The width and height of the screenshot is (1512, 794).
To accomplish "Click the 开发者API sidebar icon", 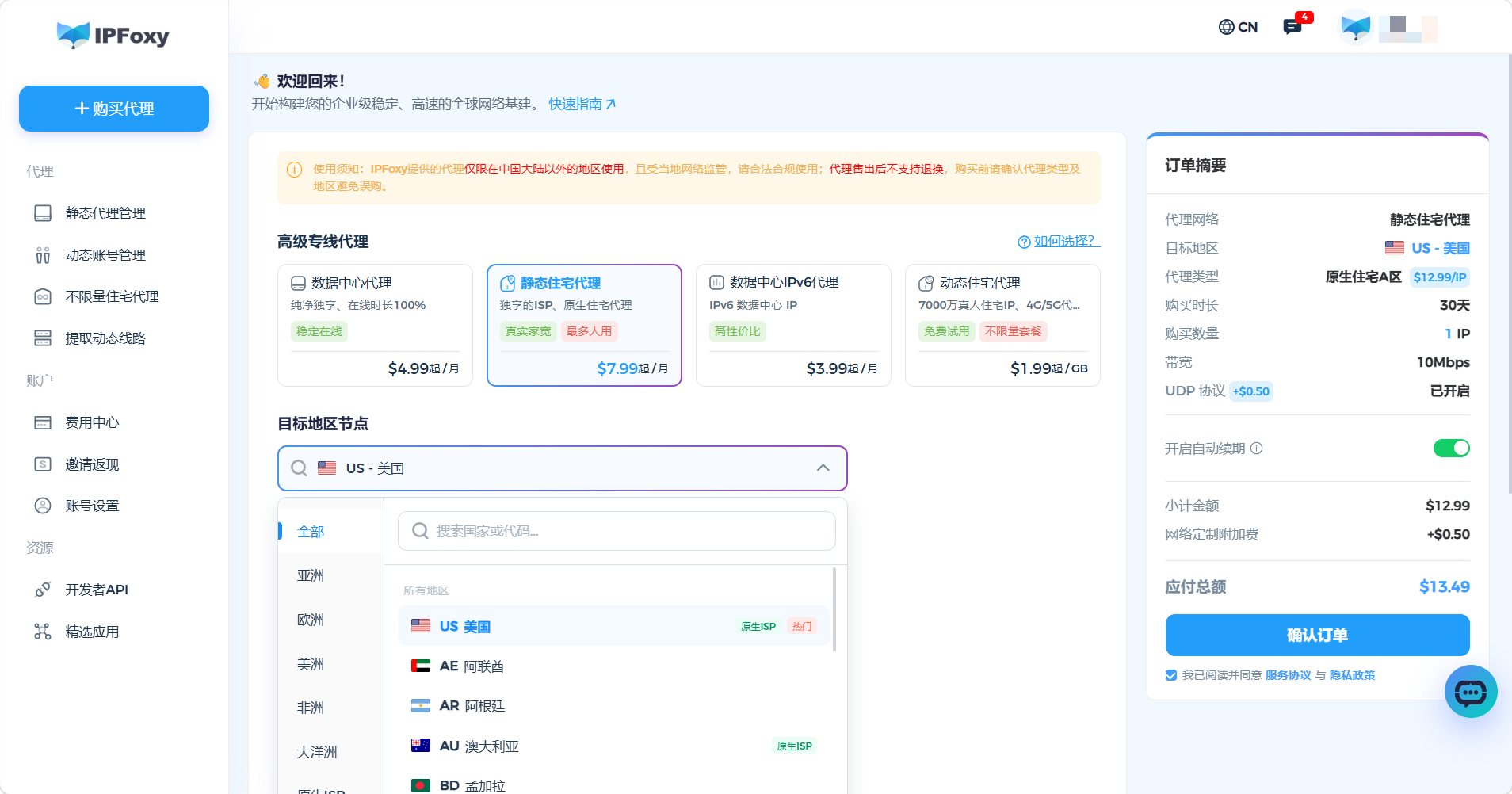I will (43, 590).
